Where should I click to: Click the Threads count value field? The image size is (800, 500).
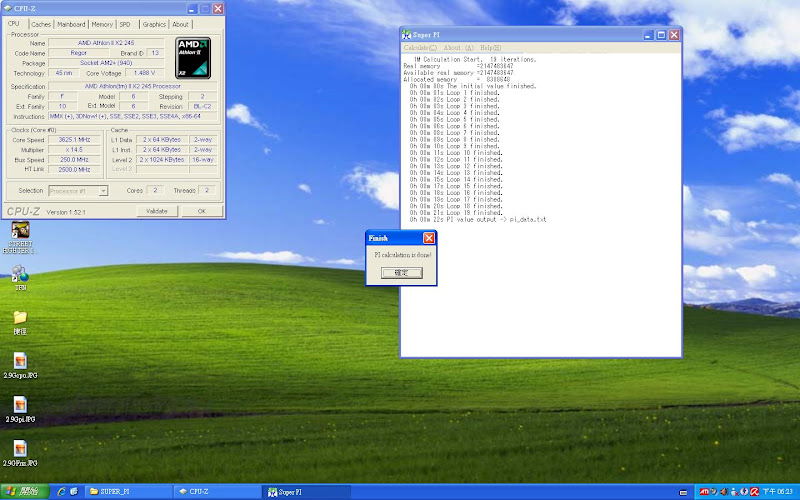(x=207, y=190)
